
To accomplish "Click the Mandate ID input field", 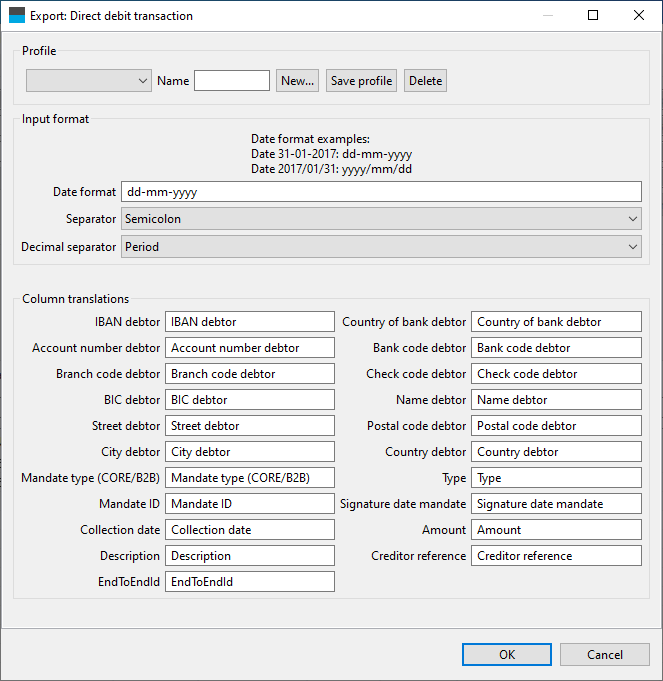I will coord(250,504).
